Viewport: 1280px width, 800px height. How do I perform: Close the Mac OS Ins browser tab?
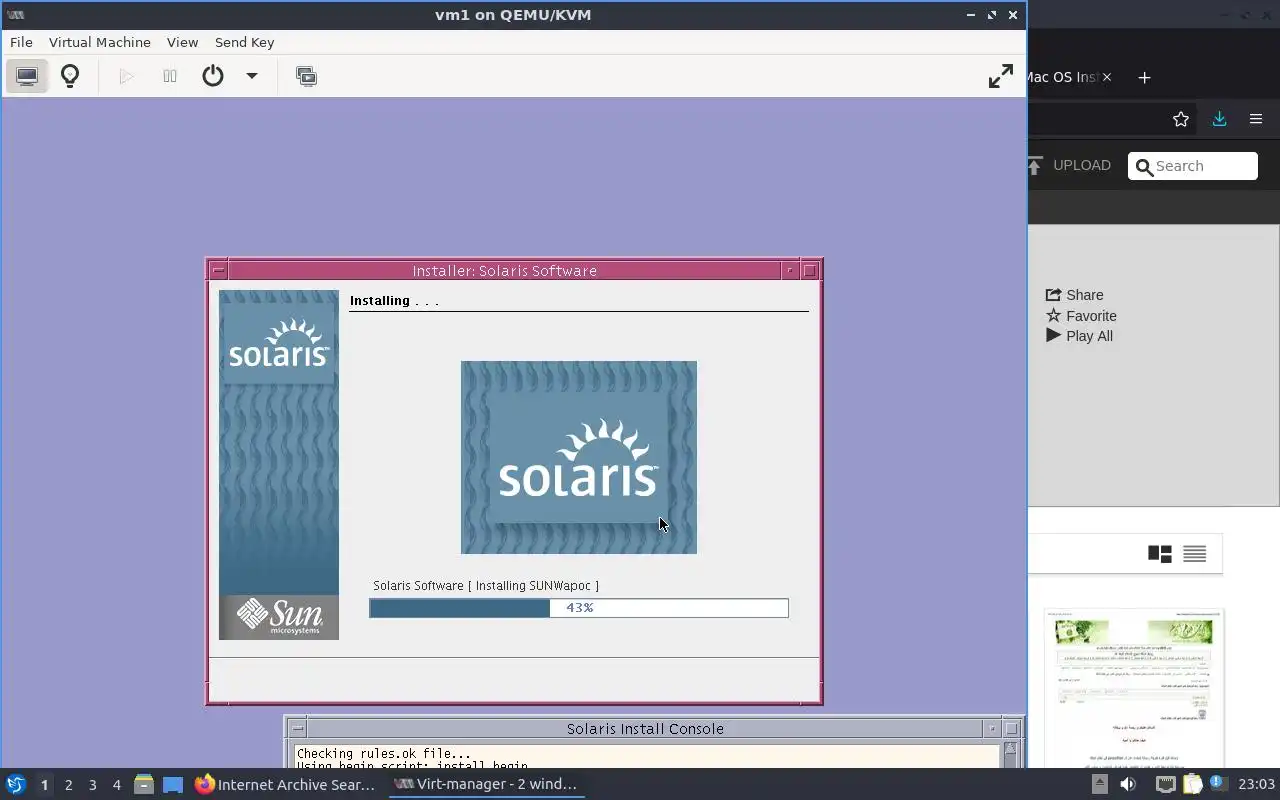1106,77
